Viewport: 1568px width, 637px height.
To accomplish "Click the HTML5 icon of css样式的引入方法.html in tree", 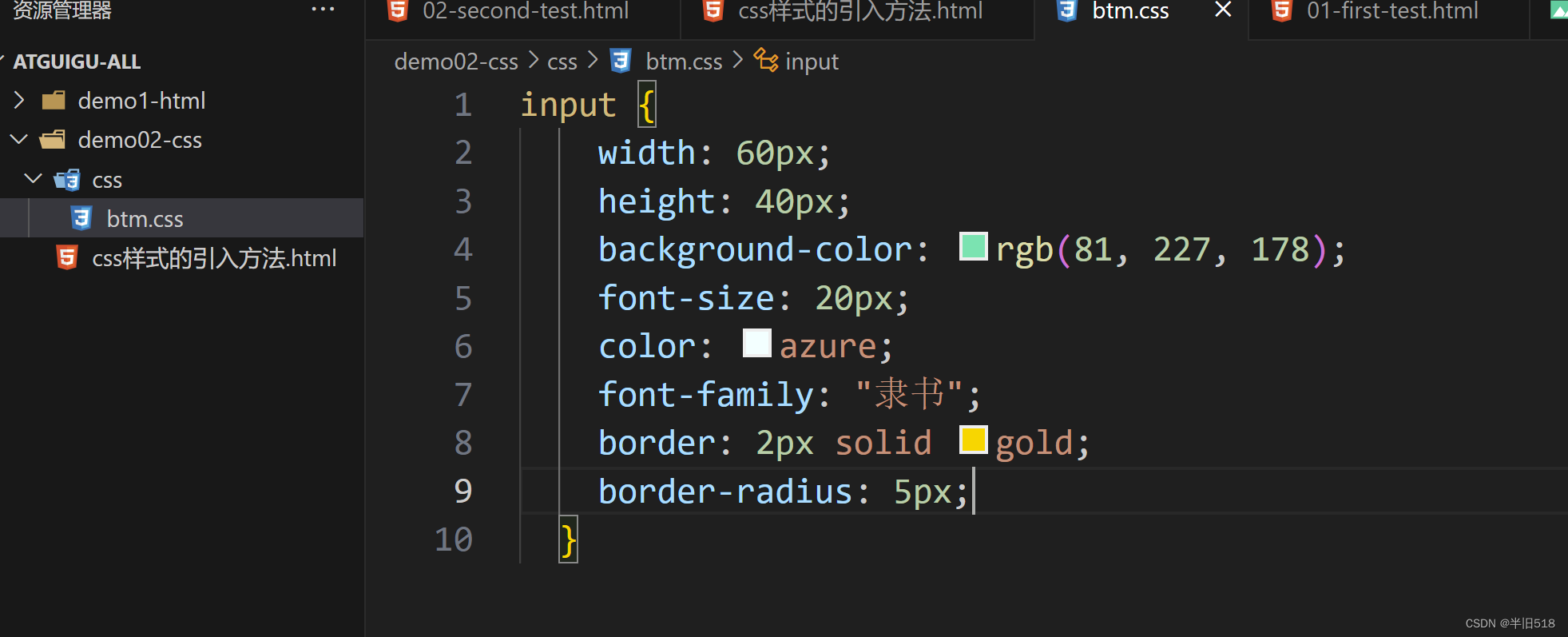I will point(67,257).
